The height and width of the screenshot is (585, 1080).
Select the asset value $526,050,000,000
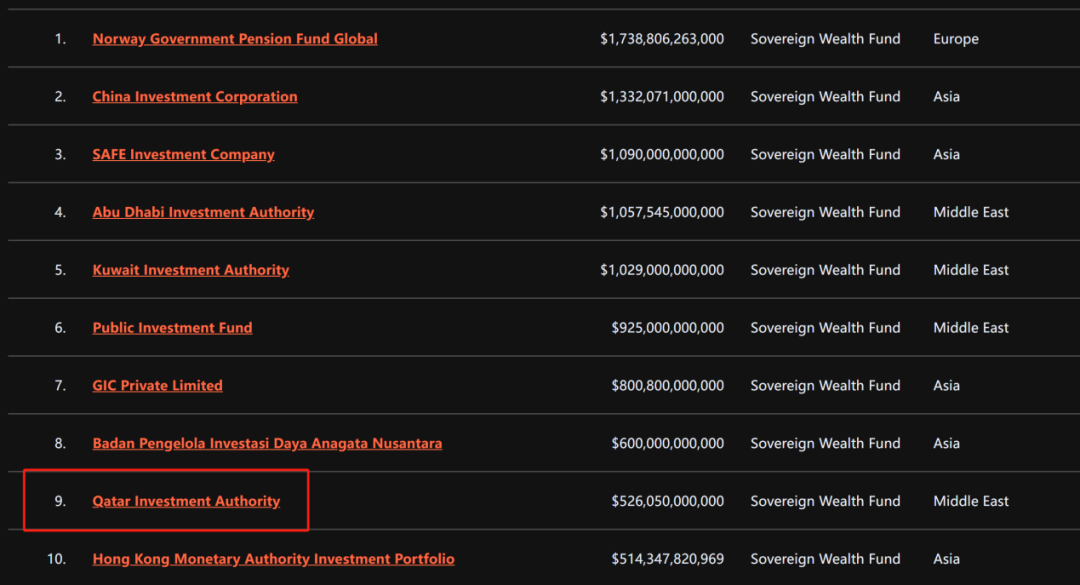[667, 502]
